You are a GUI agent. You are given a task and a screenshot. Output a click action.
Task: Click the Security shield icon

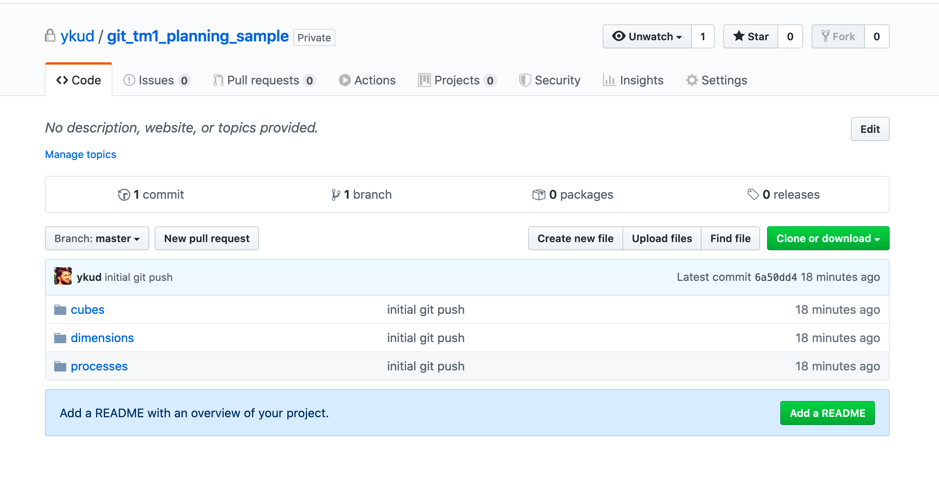coord(525,80)
